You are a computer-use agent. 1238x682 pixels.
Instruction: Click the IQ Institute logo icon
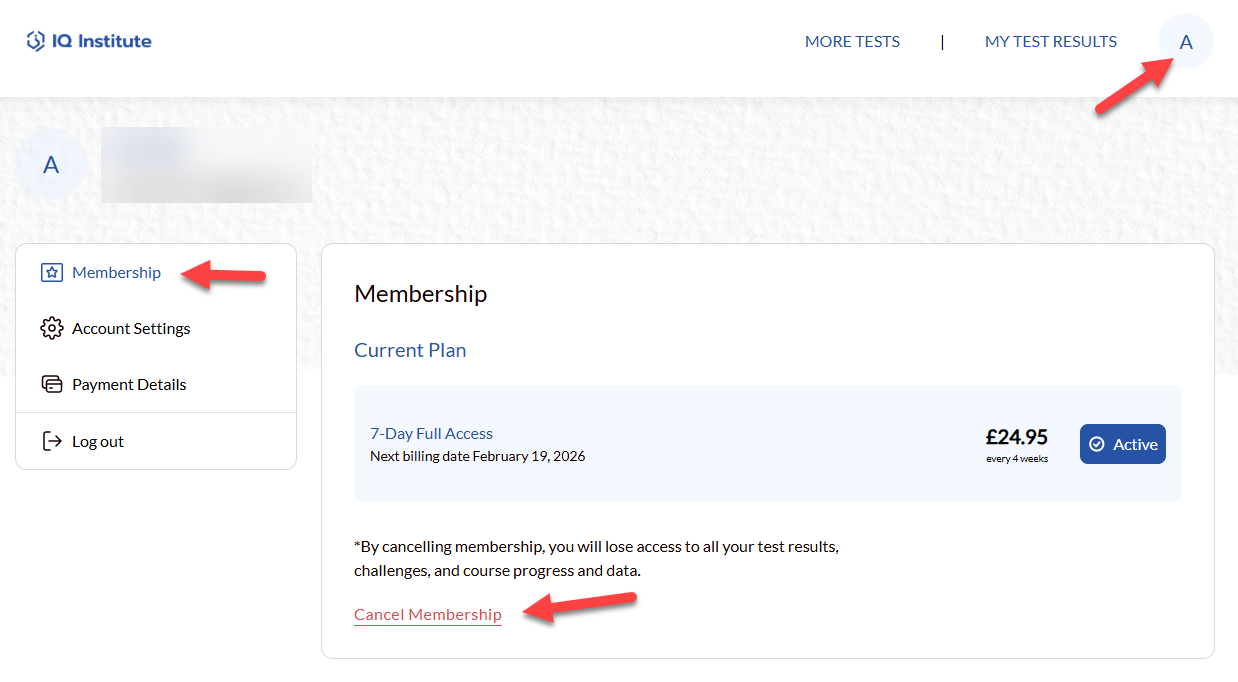[36, 41]
